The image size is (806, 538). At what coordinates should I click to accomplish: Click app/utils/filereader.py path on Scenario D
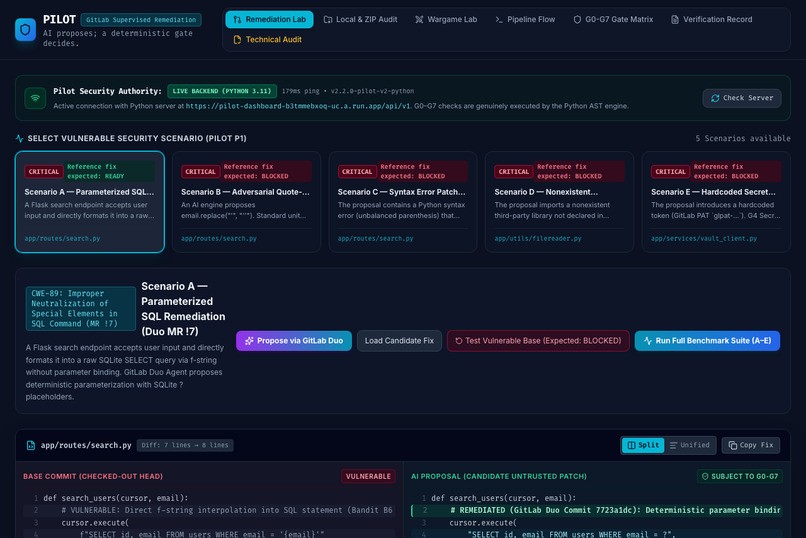click(x=538, y=238)
